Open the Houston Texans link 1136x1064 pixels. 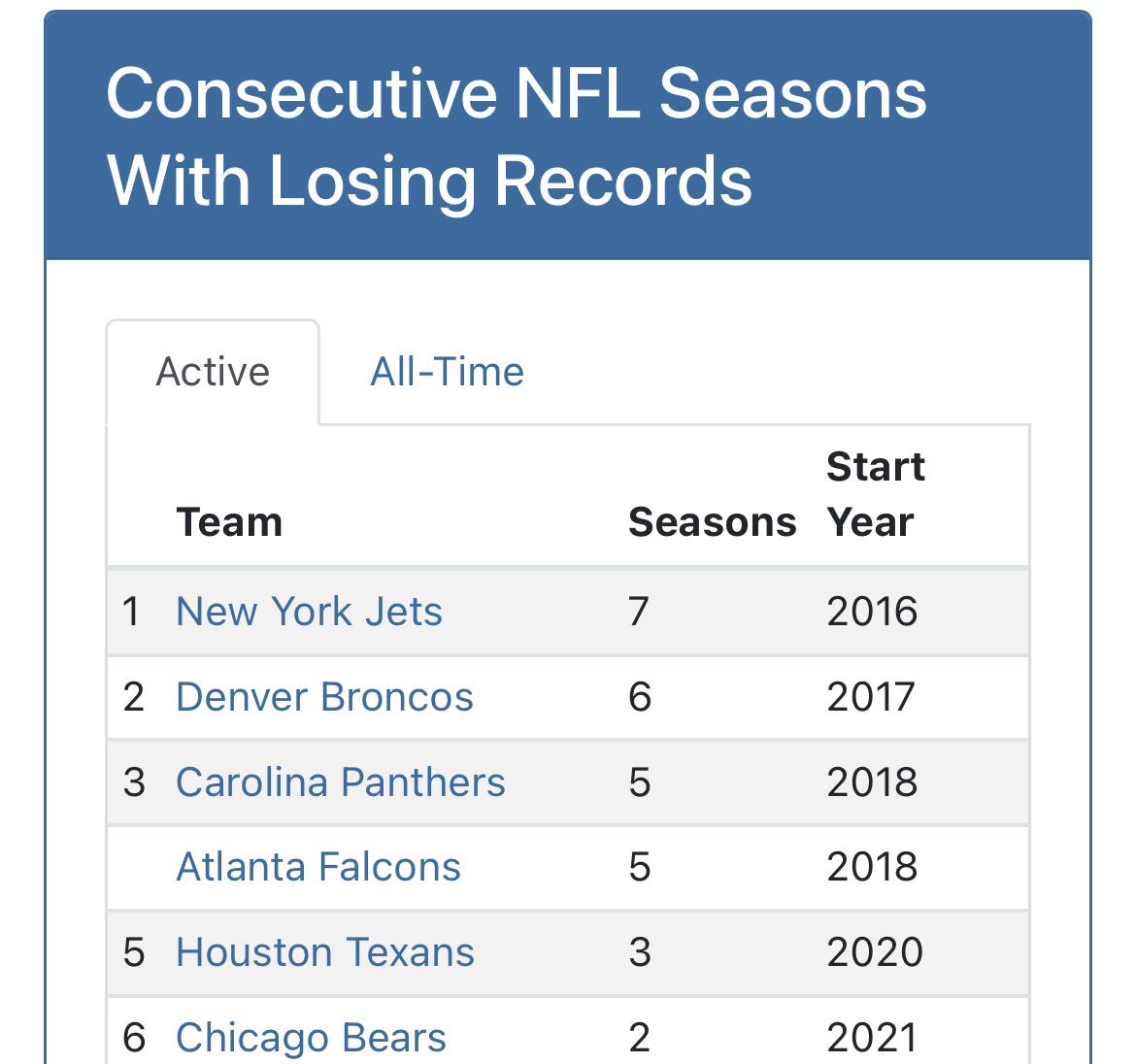[324, 952]
